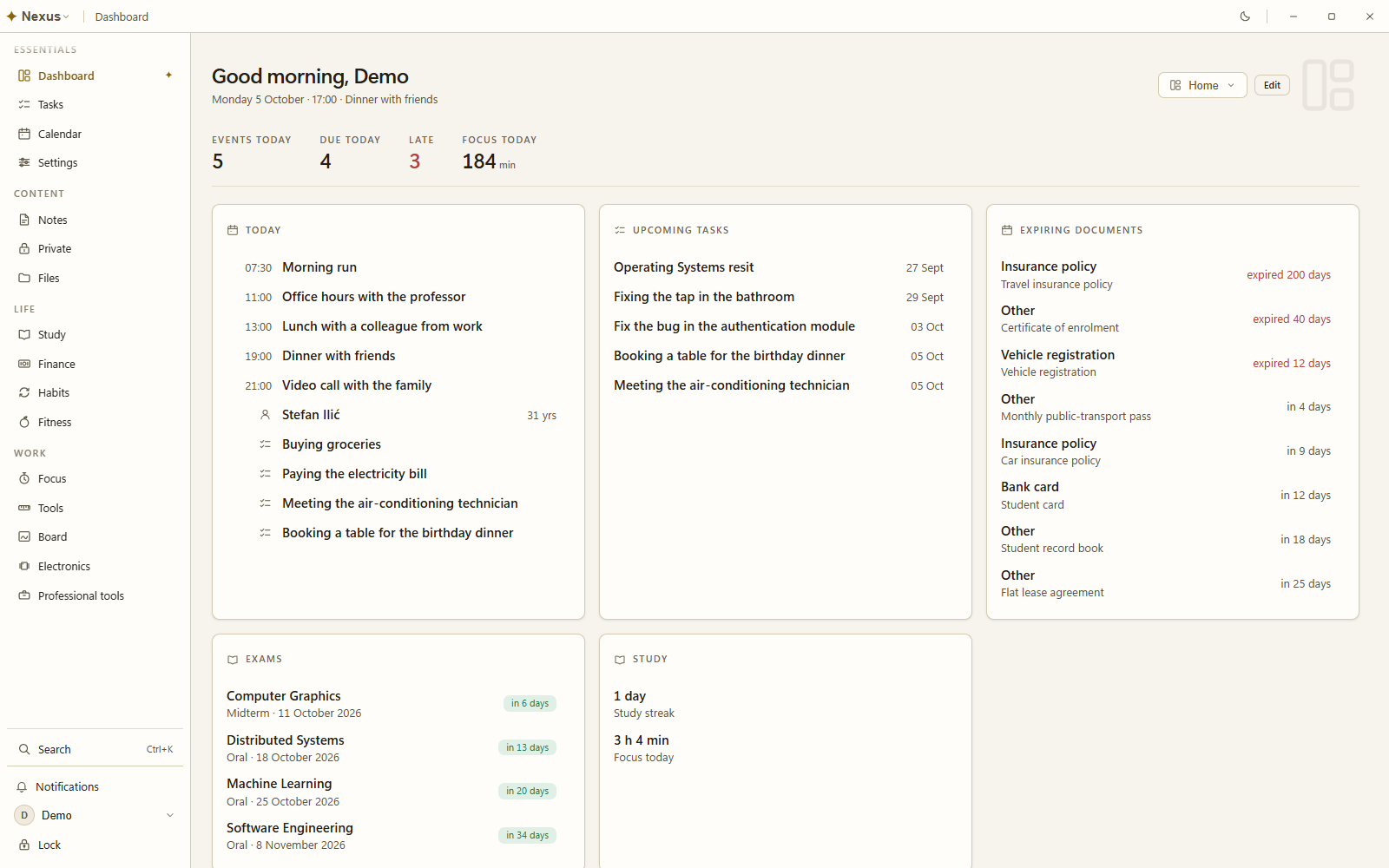Open Fixing the tap in the bathroom
1389x868 pixels.
click(779, 298)
